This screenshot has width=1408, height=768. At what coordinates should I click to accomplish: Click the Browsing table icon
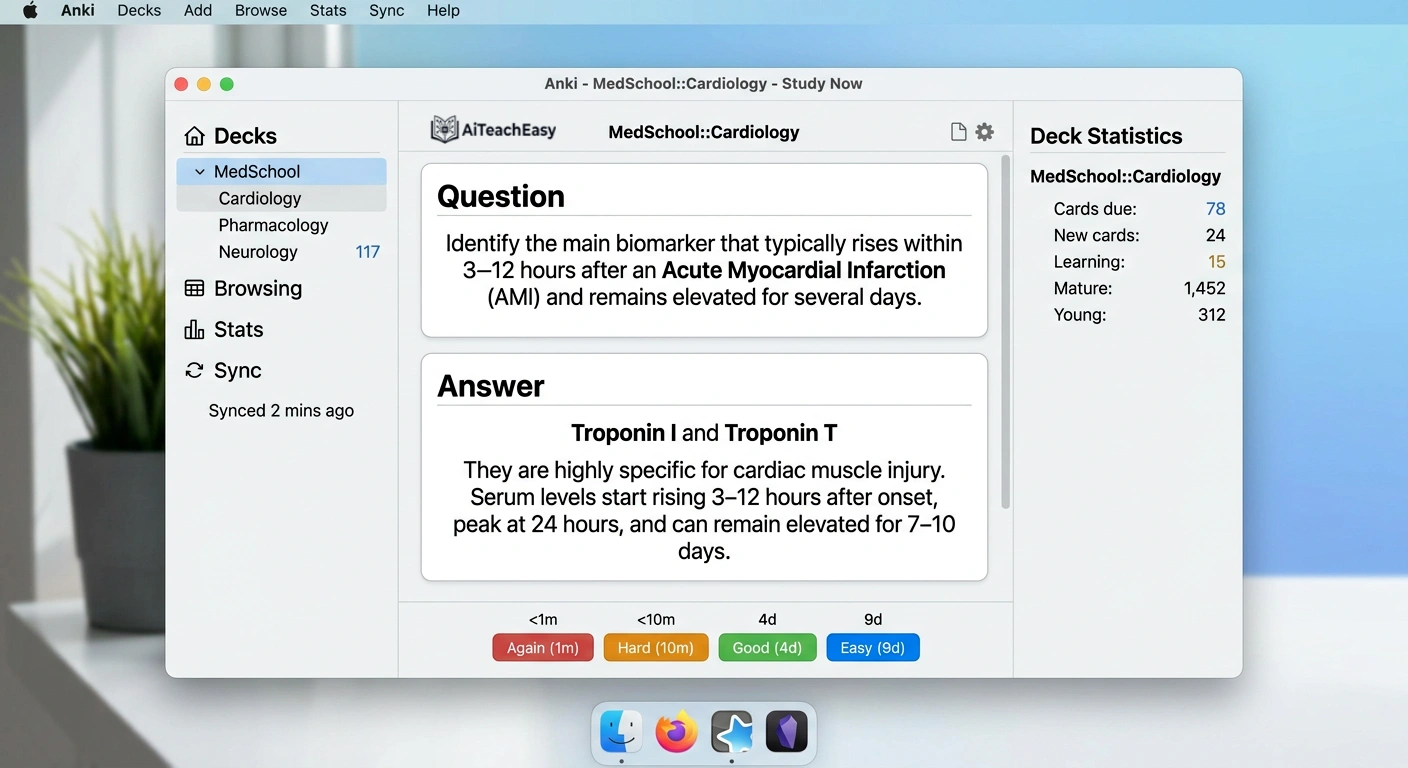pos(195,288)
